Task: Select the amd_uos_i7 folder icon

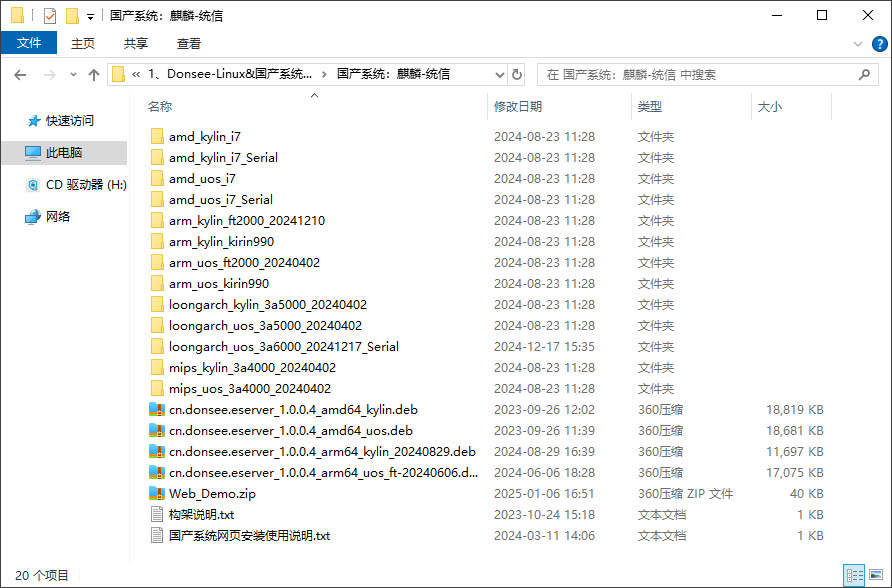Action: (158, 179)
